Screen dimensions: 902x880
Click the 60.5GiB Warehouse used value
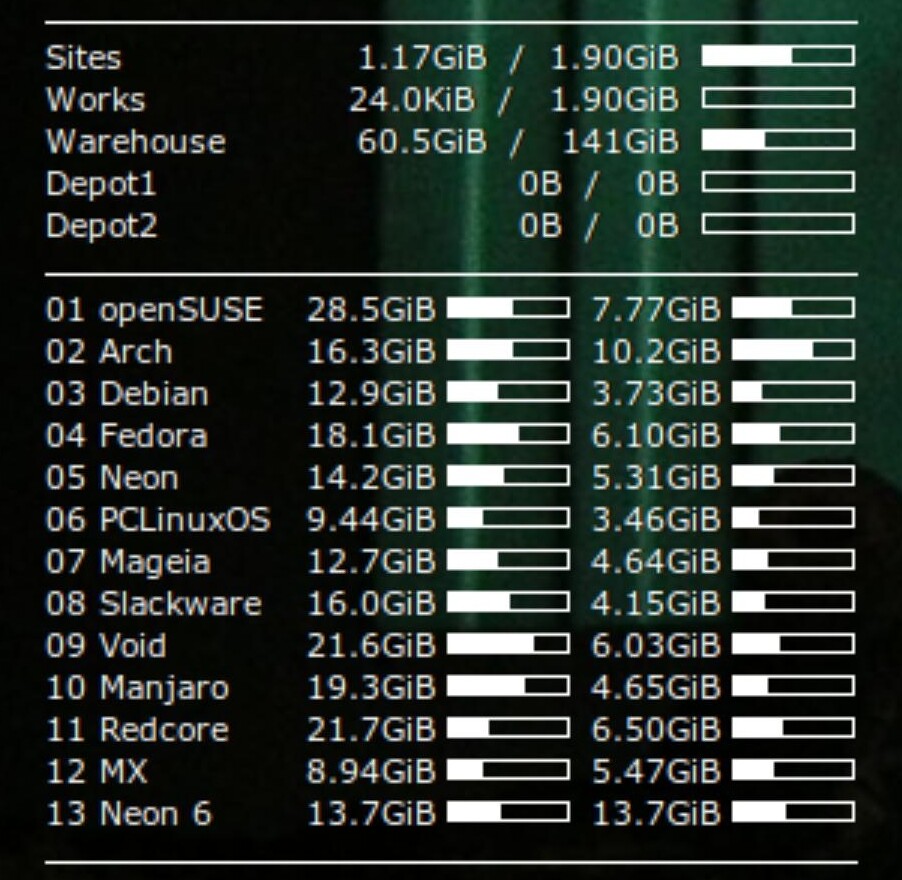[421, 141]
